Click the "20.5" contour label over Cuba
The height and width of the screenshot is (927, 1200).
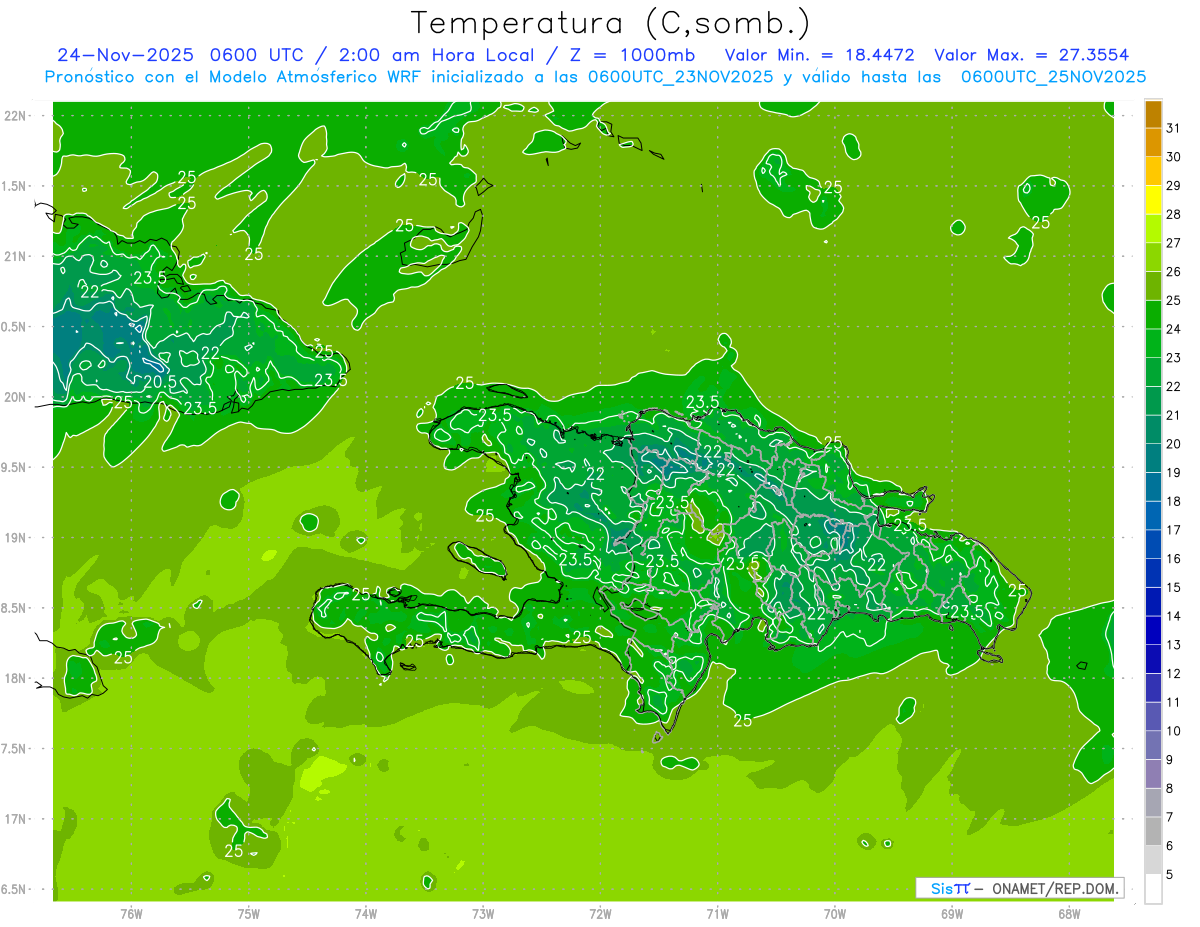(160, 382)
